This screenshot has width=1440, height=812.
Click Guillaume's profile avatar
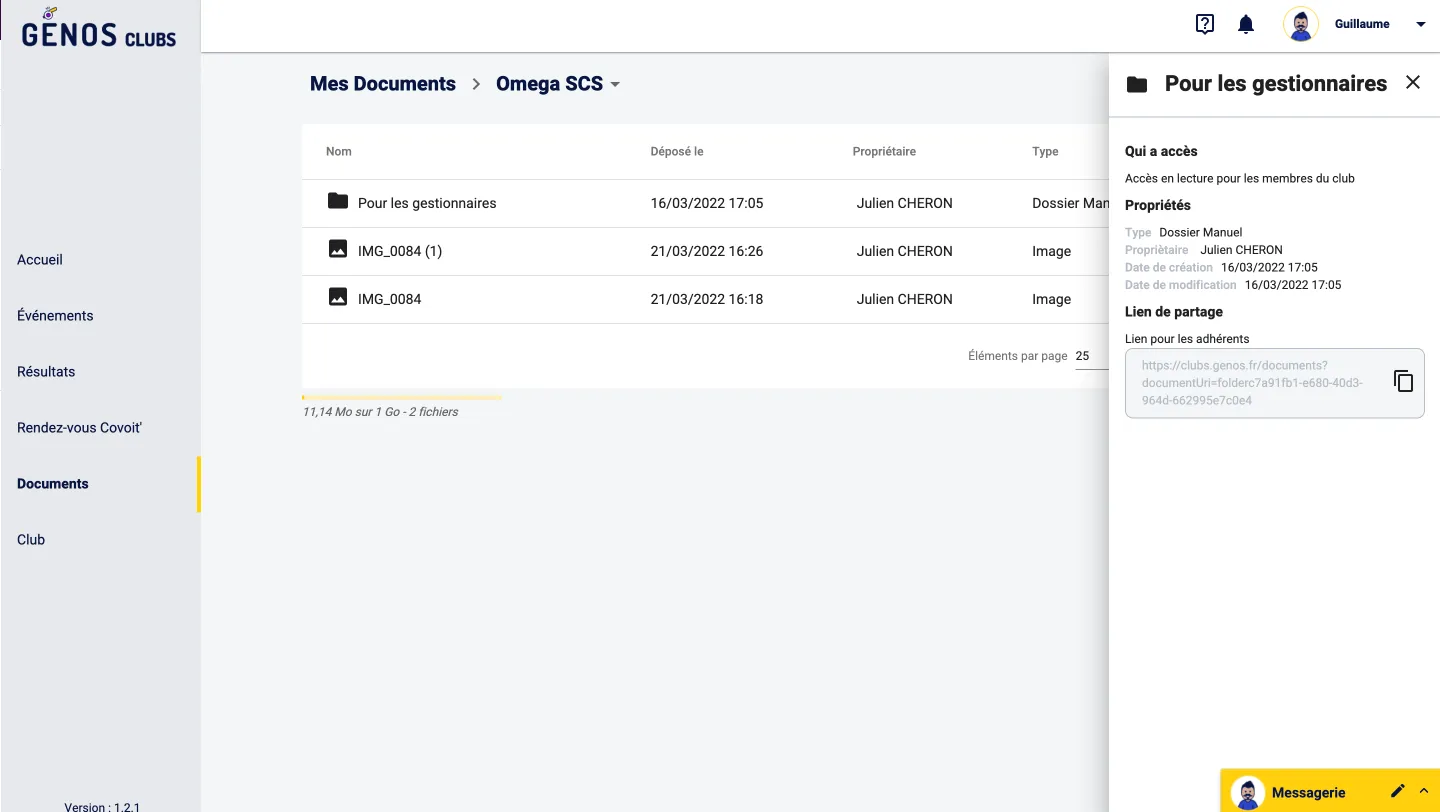tap(1300, 25)
